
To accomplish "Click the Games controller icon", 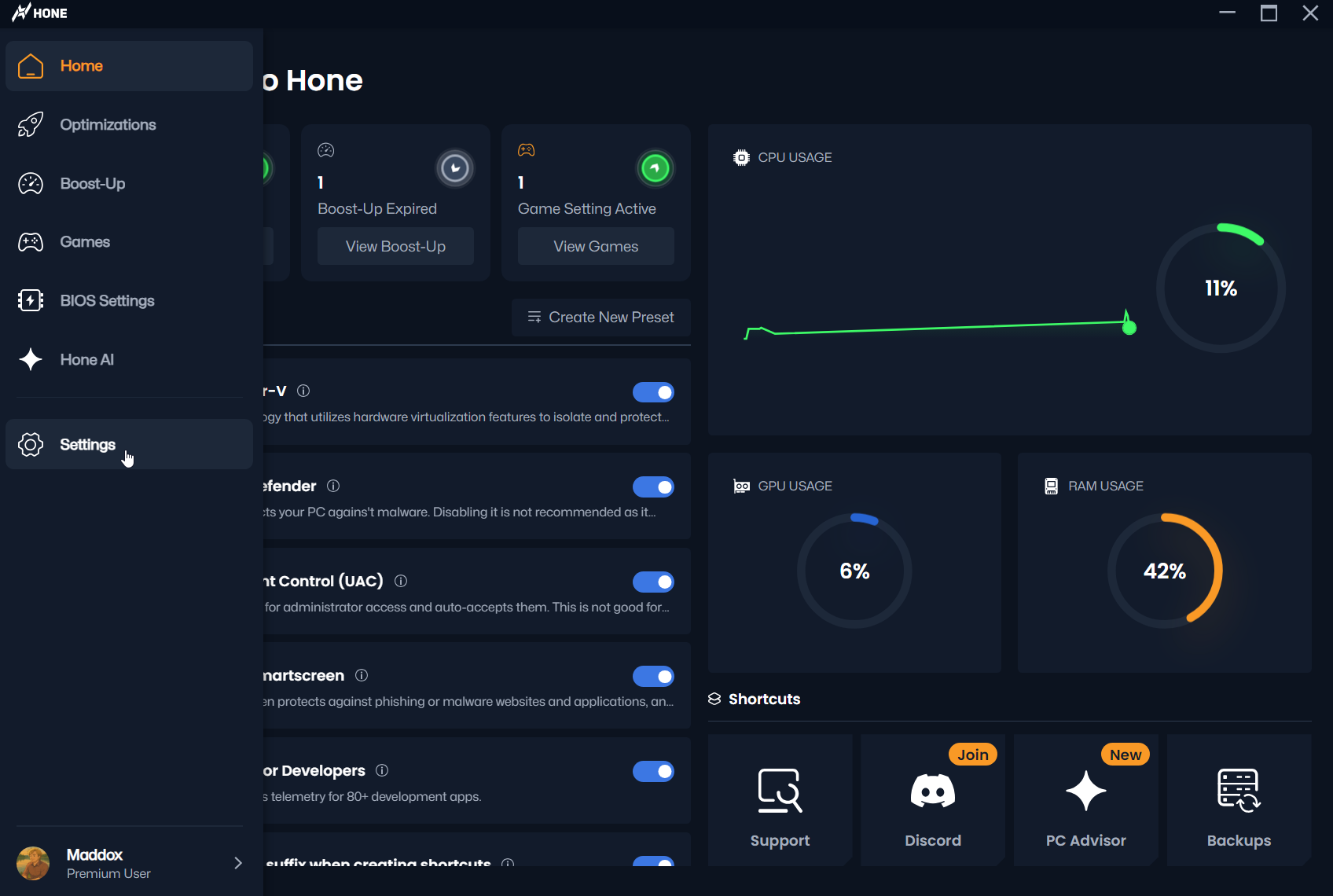I will 31,242.
